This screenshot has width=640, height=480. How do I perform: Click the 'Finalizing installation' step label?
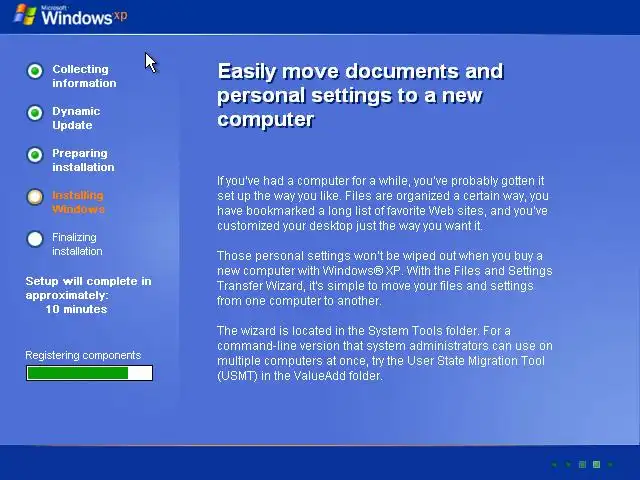[x=77, y=244]
